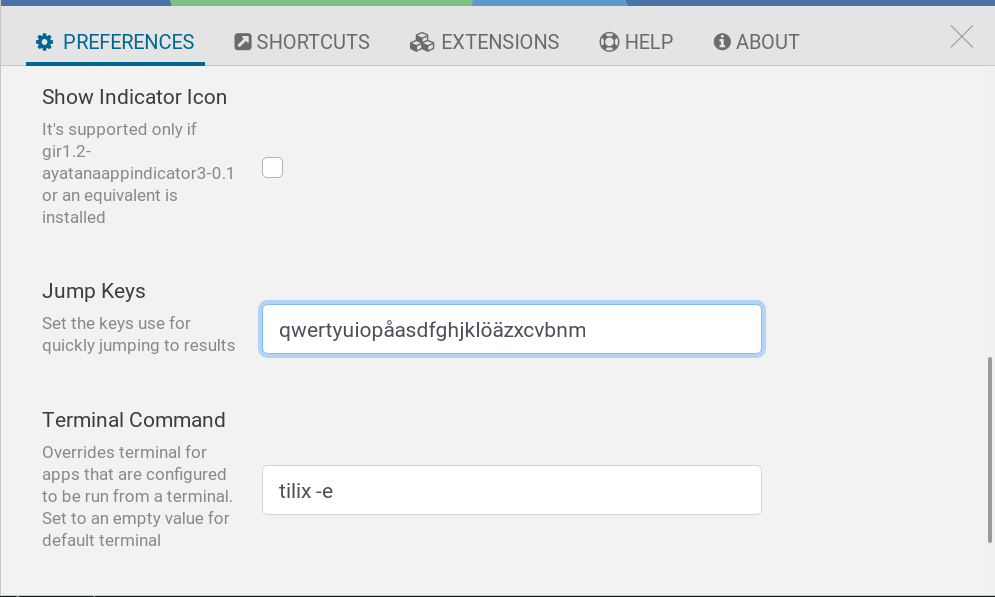
Task: Select the lifebuoy icon next to HELP
Action: point(607,41)
